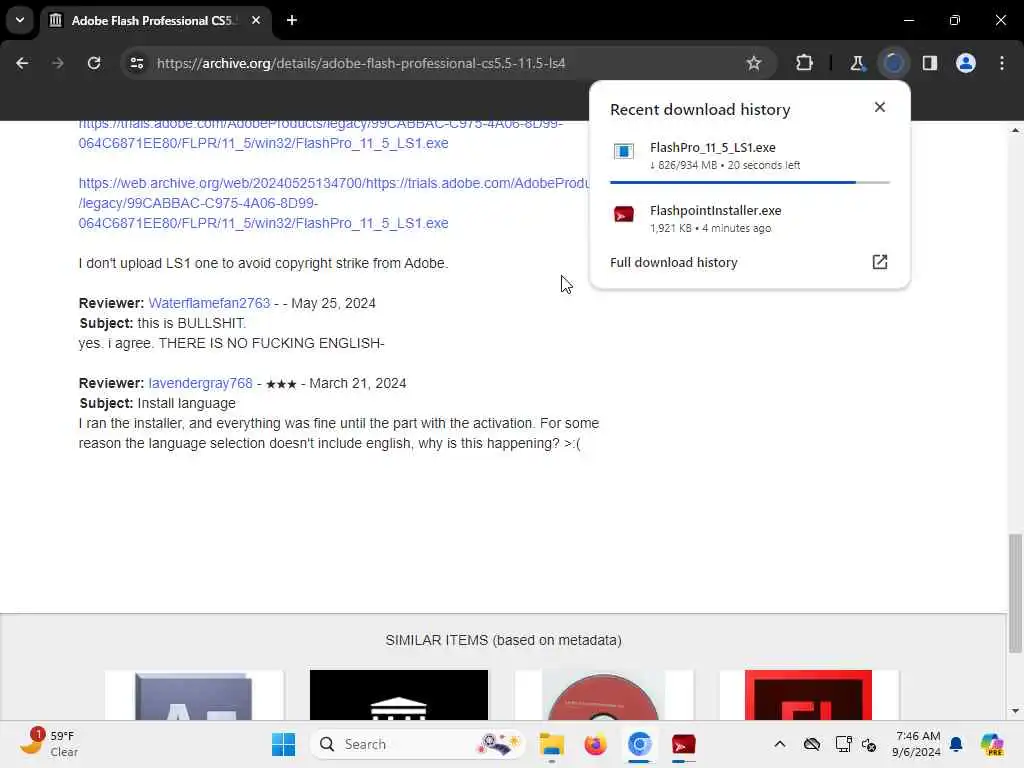Open the Windows Start menu
The width and height of the screenshot is (1024, 768).
pyautogui.click(x=283, y=744)
